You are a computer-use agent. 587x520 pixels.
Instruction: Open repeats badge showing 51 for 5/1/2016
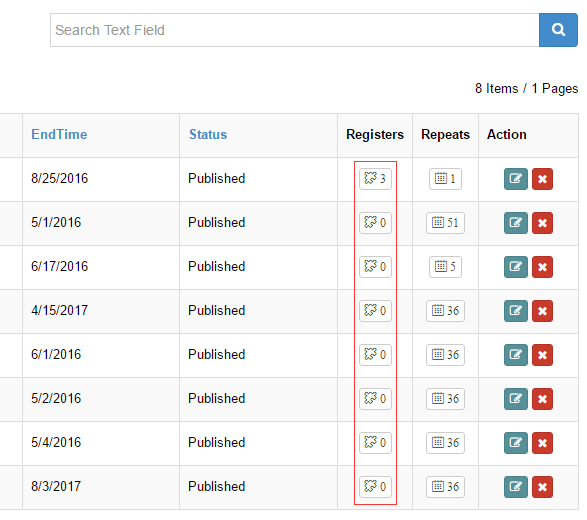click(445, 223)
